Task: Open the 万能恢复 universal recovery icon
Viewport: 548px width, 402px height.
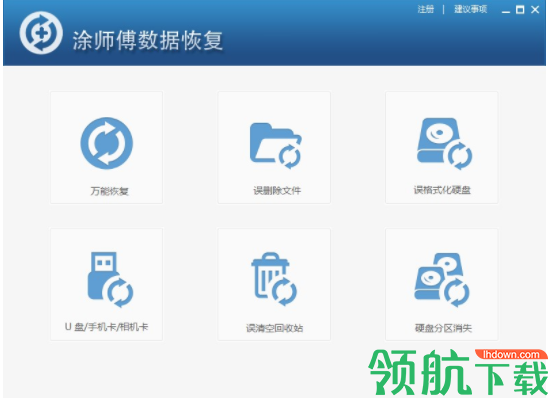Action: [107, 143]
